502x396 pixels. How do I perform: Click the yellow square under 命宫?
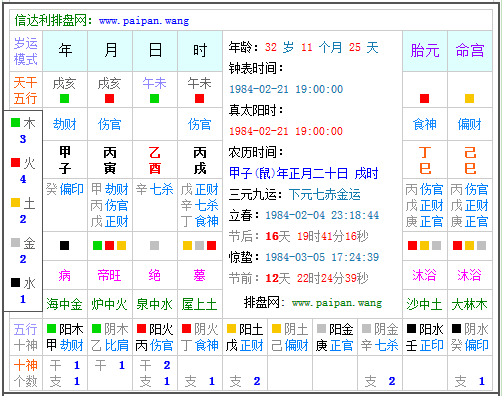tap(469, 99)
